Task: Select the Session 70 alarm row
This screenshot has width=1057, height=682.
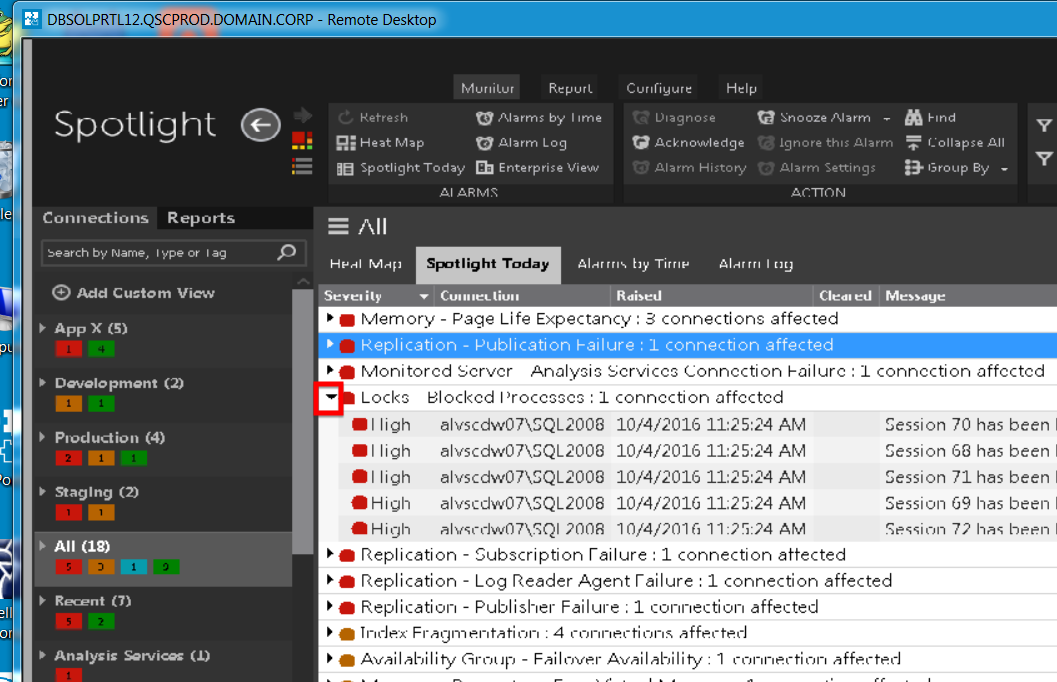Action: (x=698, y=425)
